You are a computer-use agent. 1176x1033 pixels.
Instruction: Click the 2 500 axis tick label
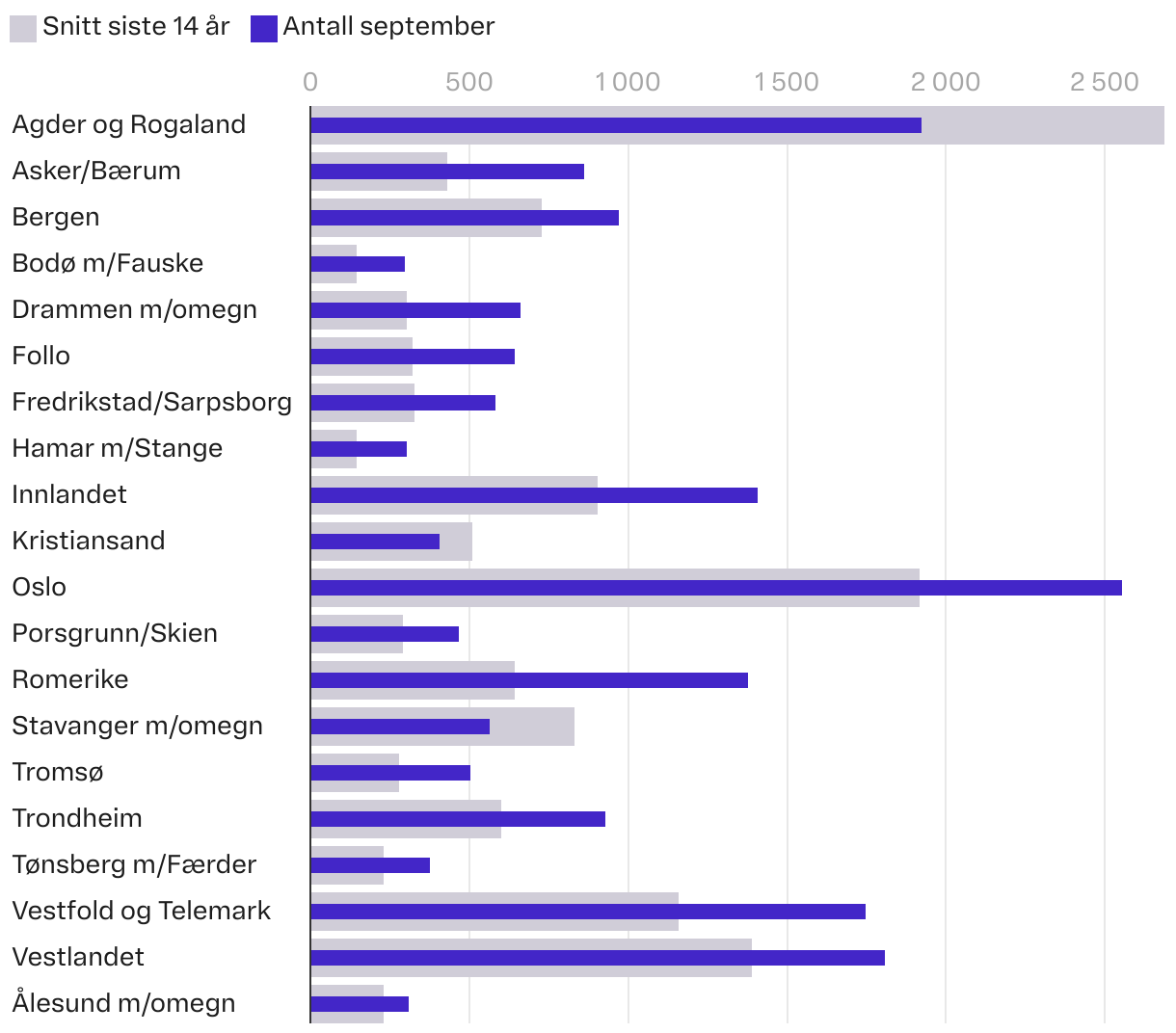point(1104,82)
